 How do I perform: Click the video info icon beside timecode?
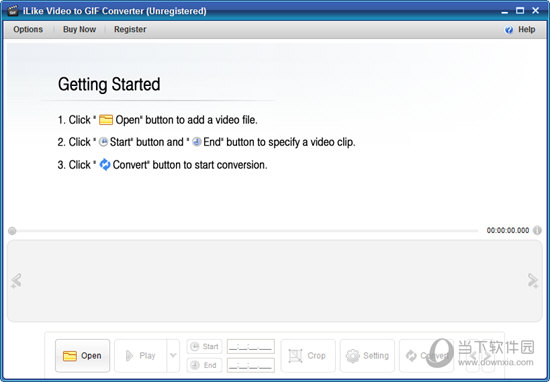coord(537,230)
